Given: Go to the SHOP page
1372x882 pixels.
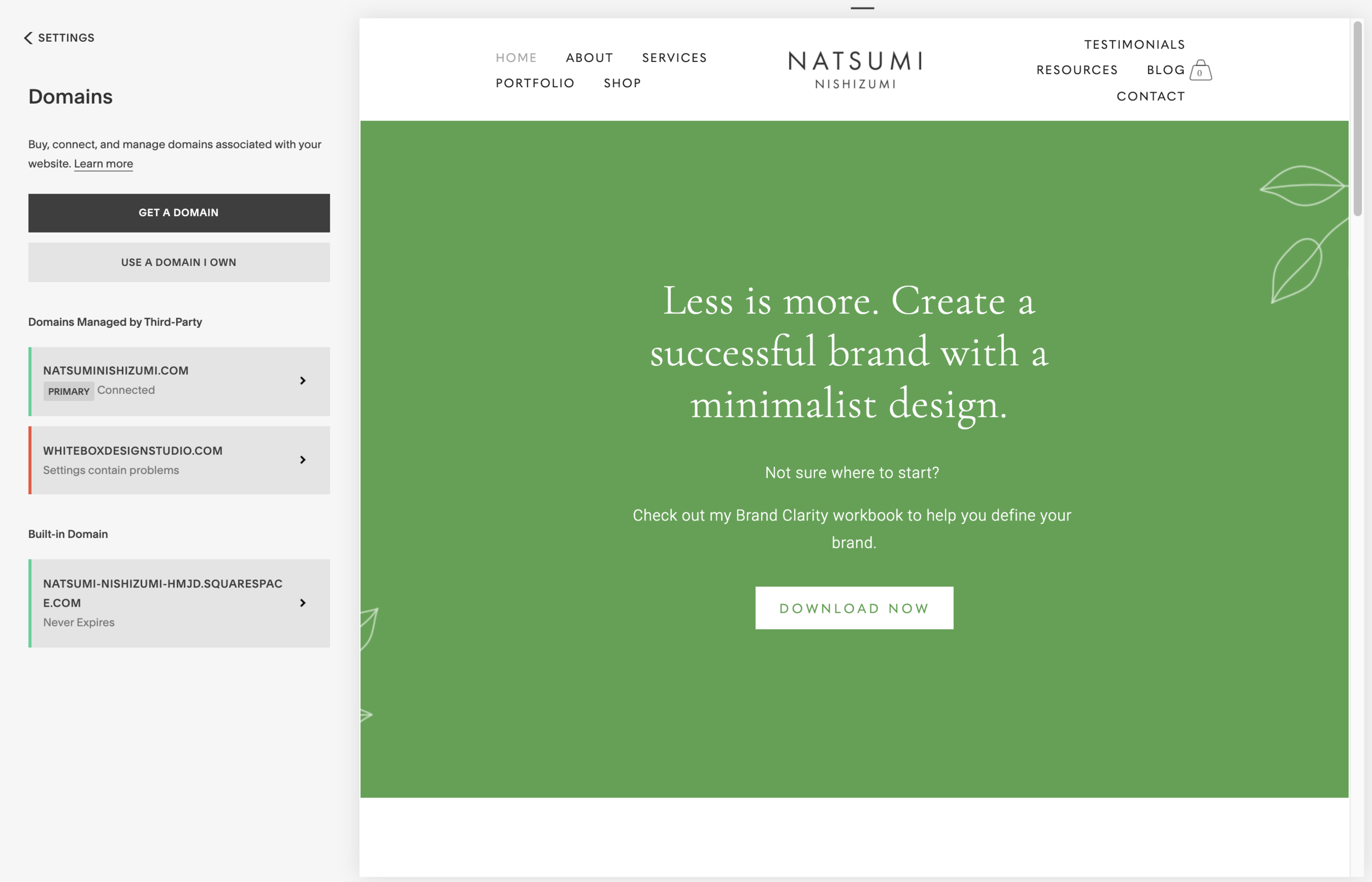Looking at the screenshot, I should (x=622, y=83).
